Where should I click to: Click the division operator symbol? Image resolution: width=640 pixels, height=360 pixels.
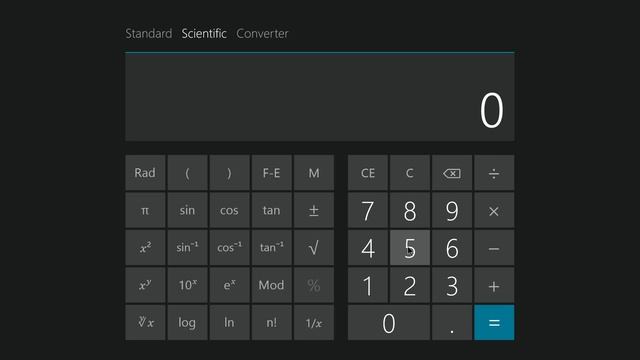pos(494,173)
